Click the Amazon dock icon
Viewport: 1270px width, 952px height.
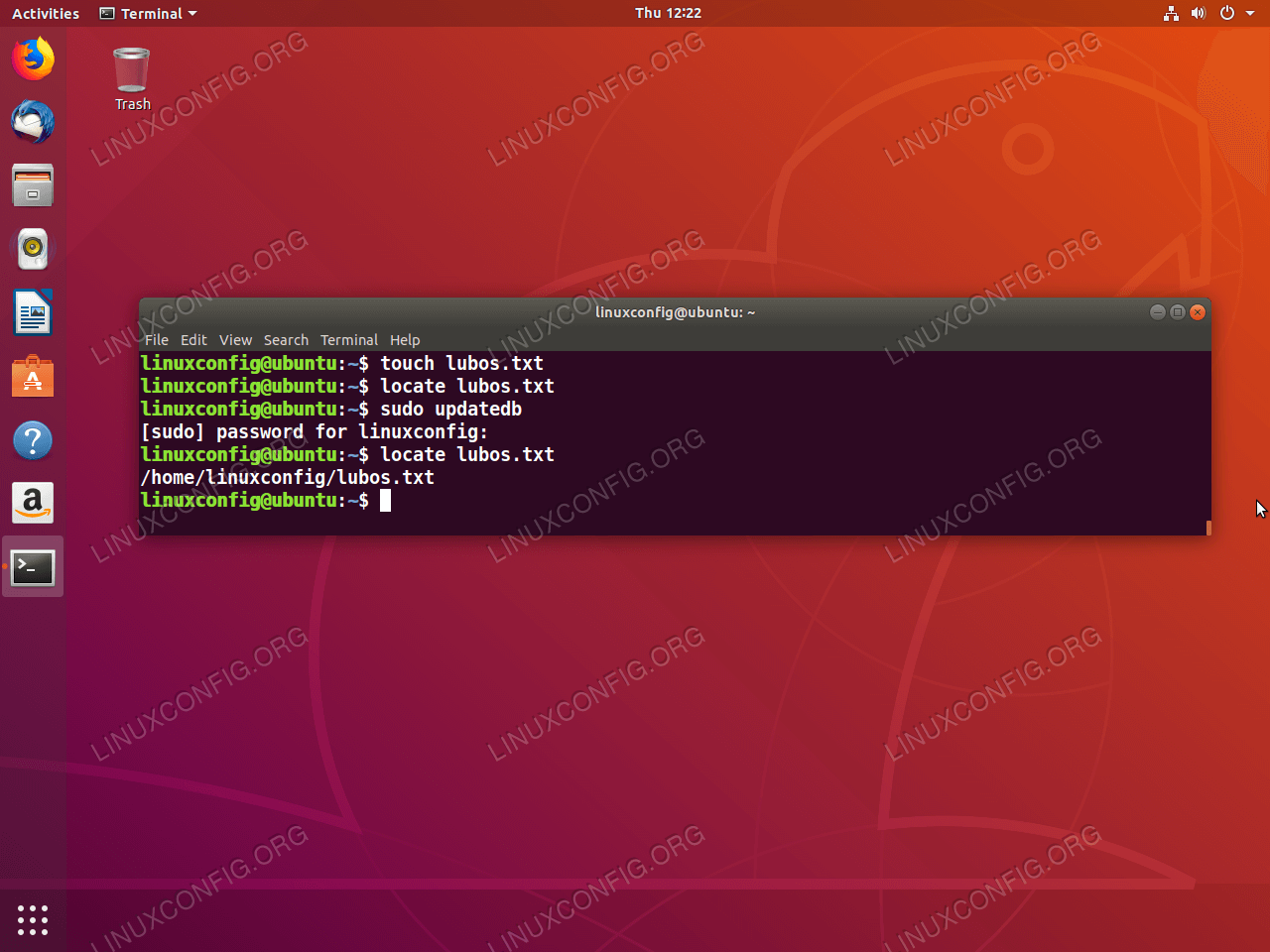point(33,504)
